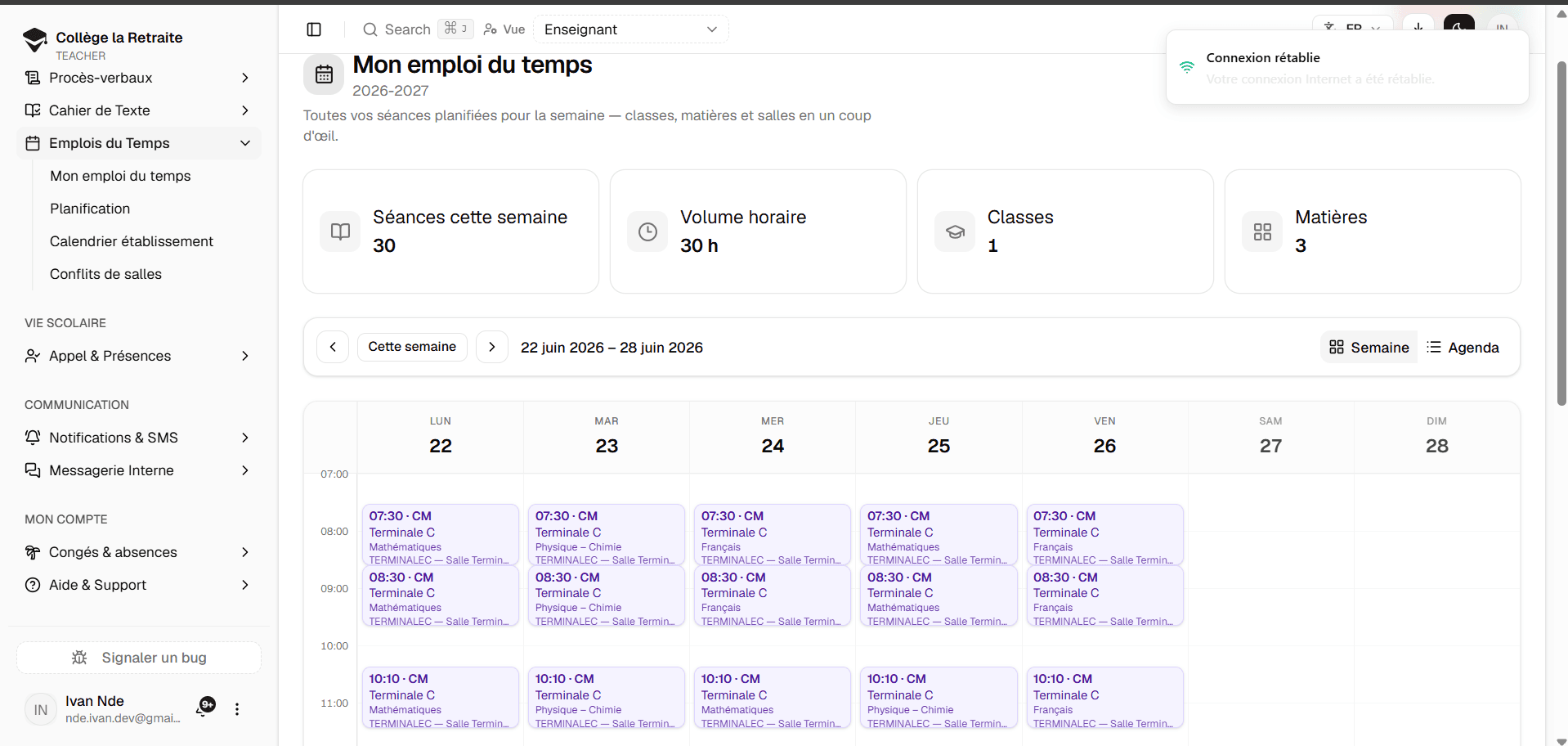Click the grid icon in Matières card

(x=1262, y=231)
